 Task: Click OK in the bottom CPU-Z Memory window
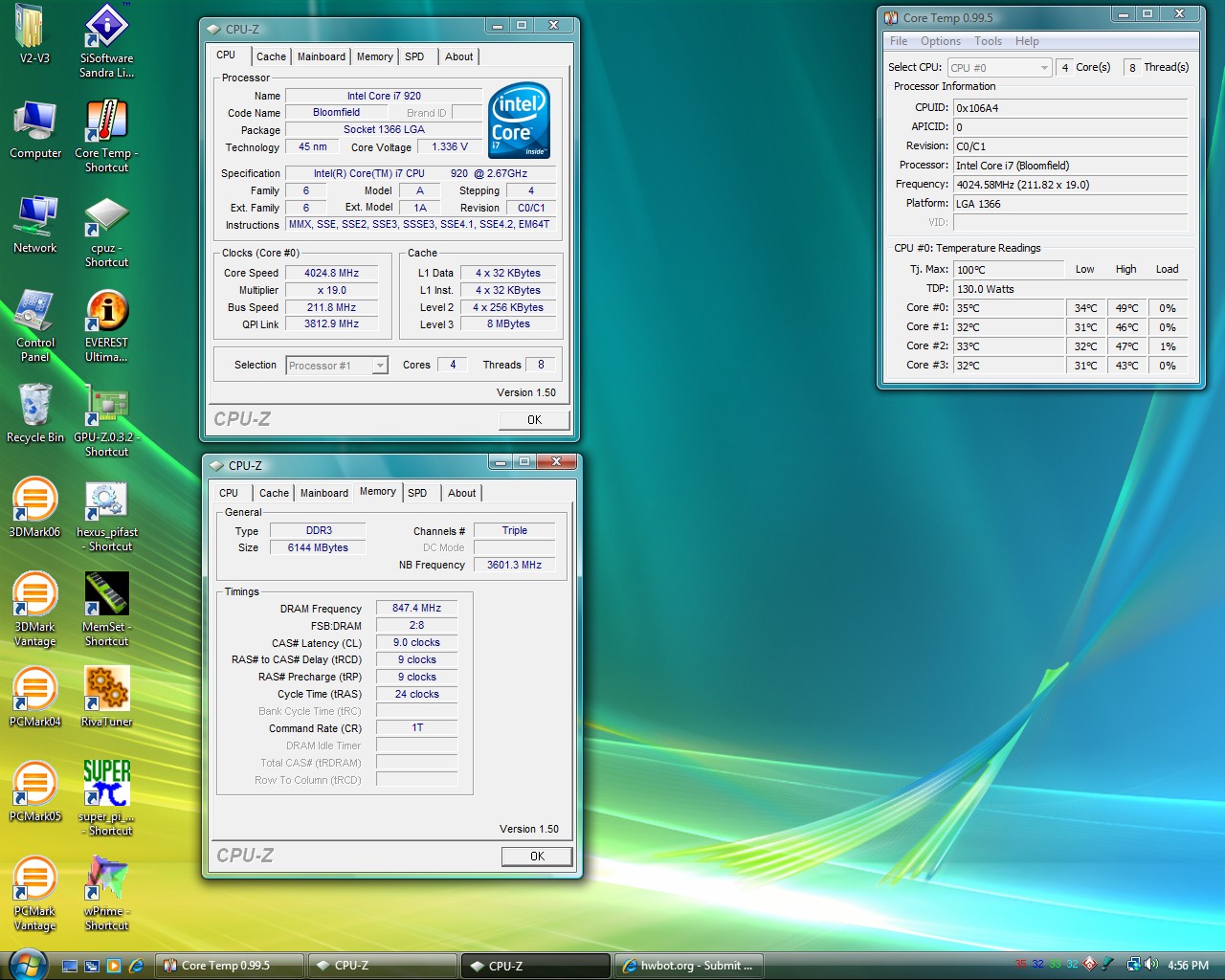pyautogui.click(x=537, y=857)
